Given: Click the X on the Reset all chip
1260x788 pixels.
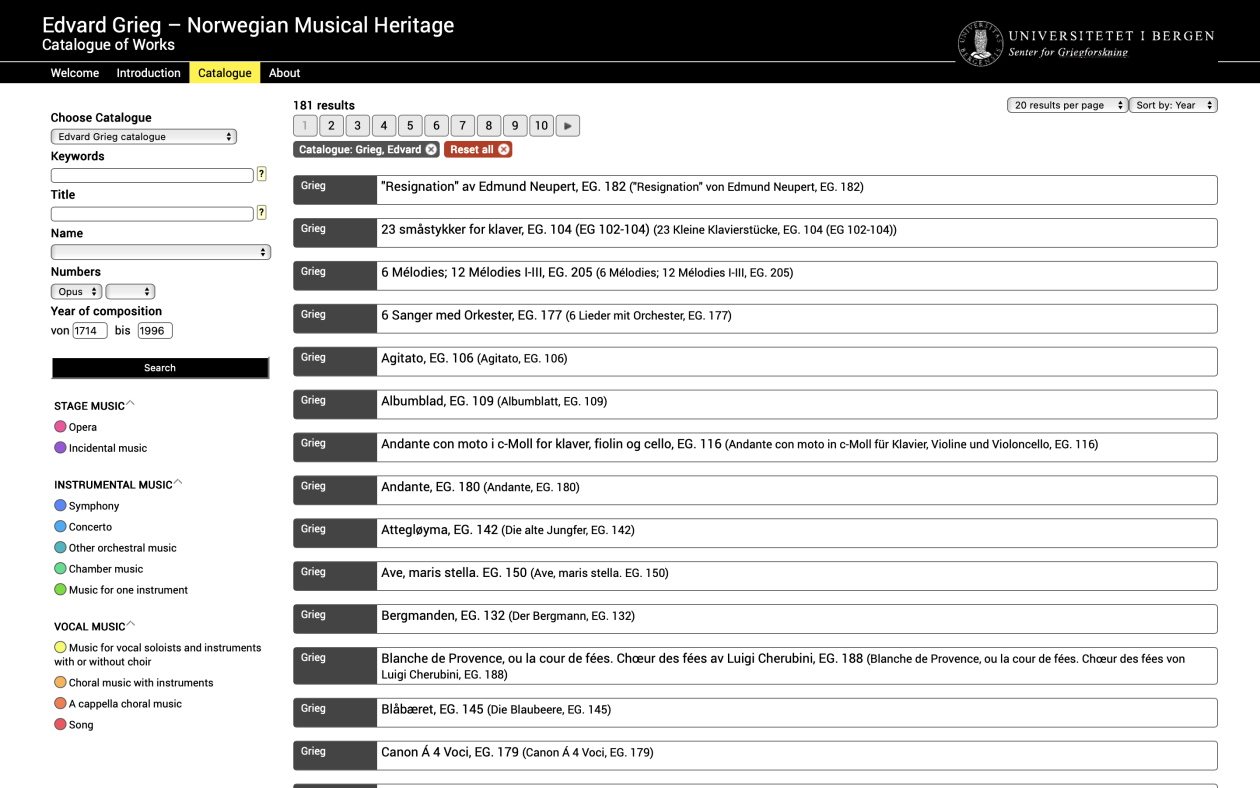Looking at the screenshot, I should click(x=503, y=149).
